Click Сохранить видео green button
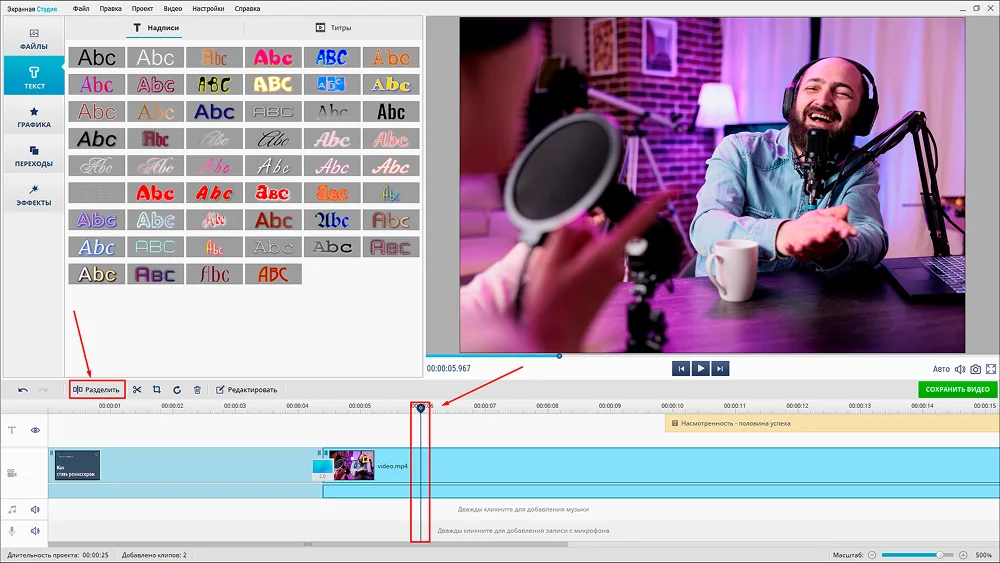Screen dimensions: 1000x563 [957, 389]
